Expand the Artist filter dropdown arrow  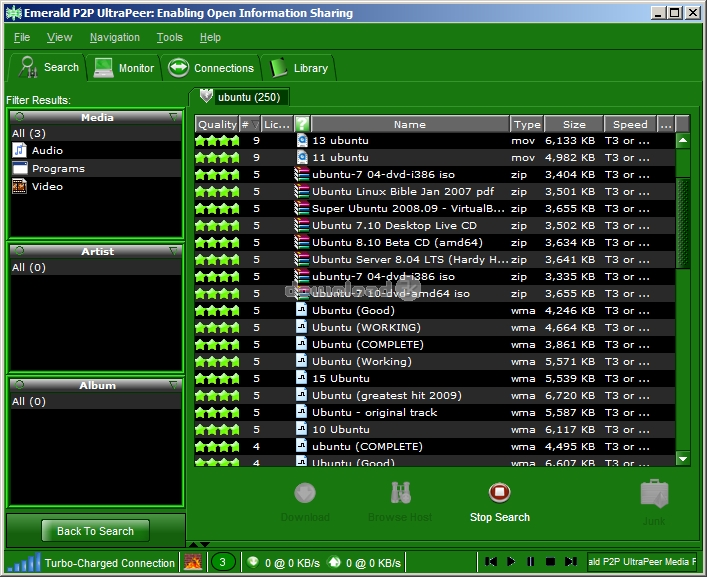[x=173, y=251]
